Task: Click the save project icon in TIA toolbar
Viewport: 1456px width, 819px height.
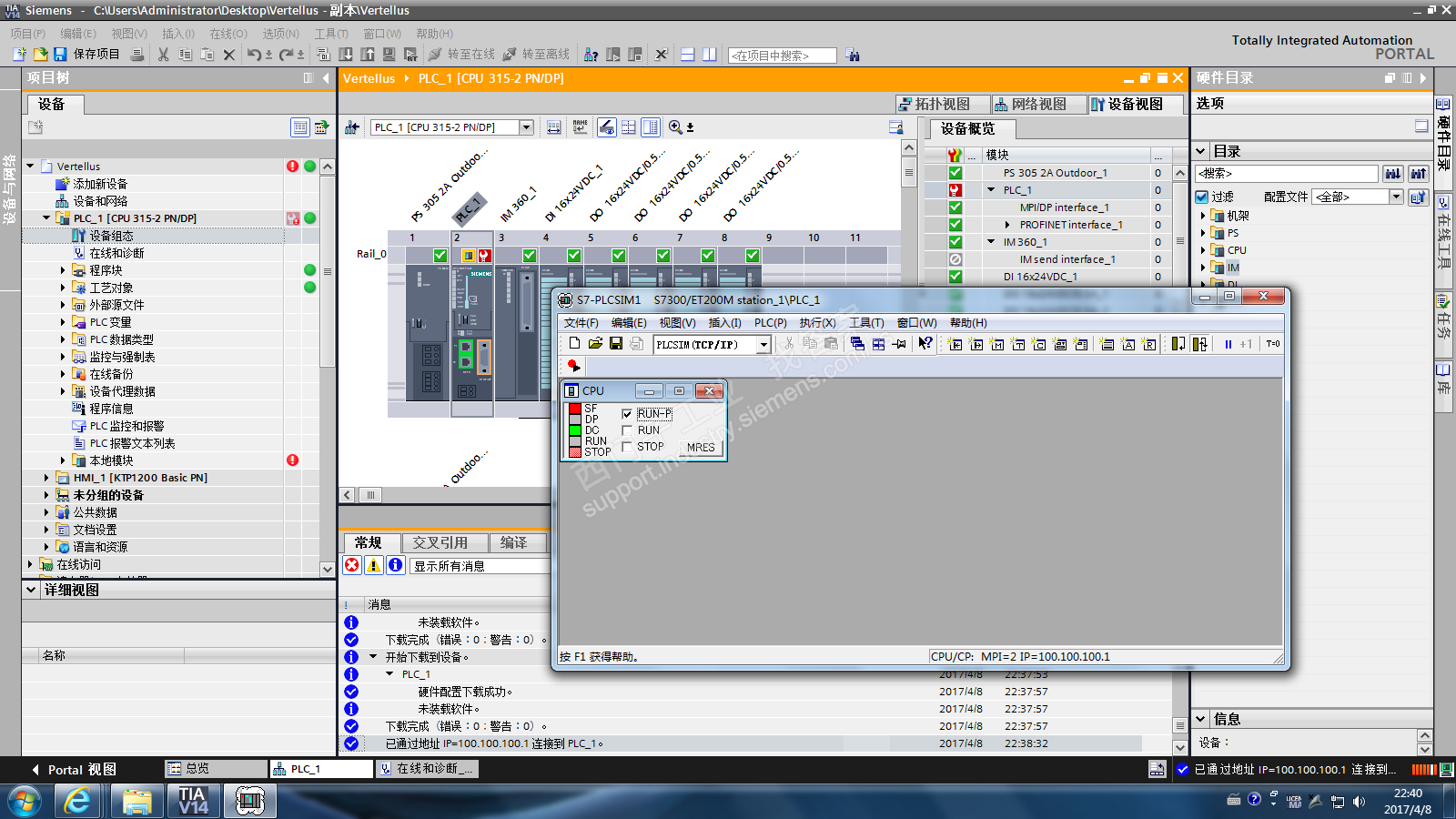Action: click(61, 55)
